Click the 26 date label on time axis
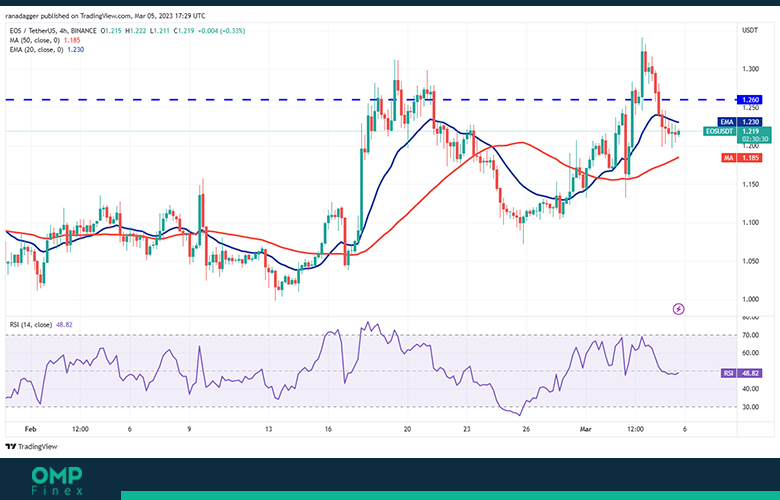 pyautogui.click(x=526, y=429)
